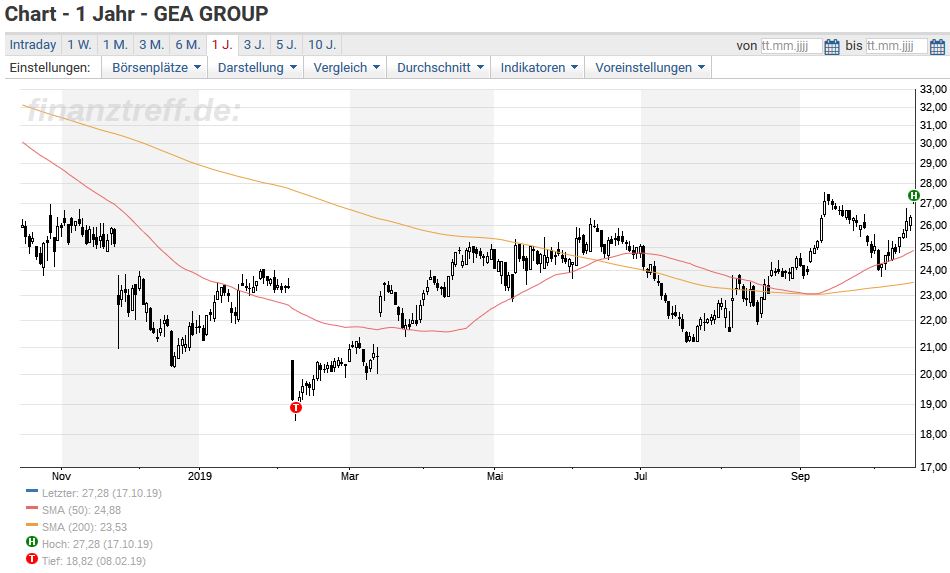
Task: Switch to the 10 J. range tab
Action: coord(322,45)
